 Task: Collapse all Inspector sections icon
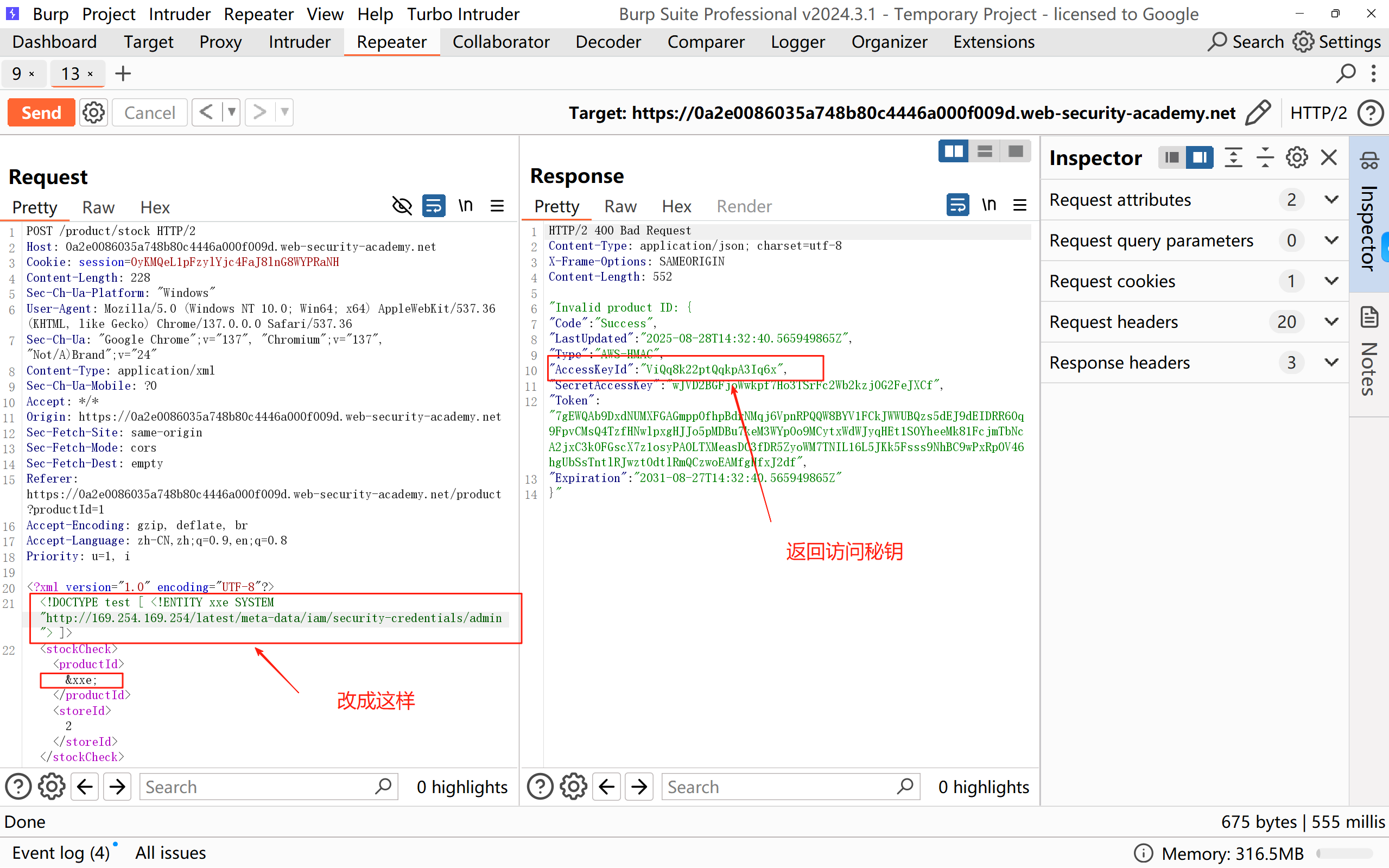1265,157
